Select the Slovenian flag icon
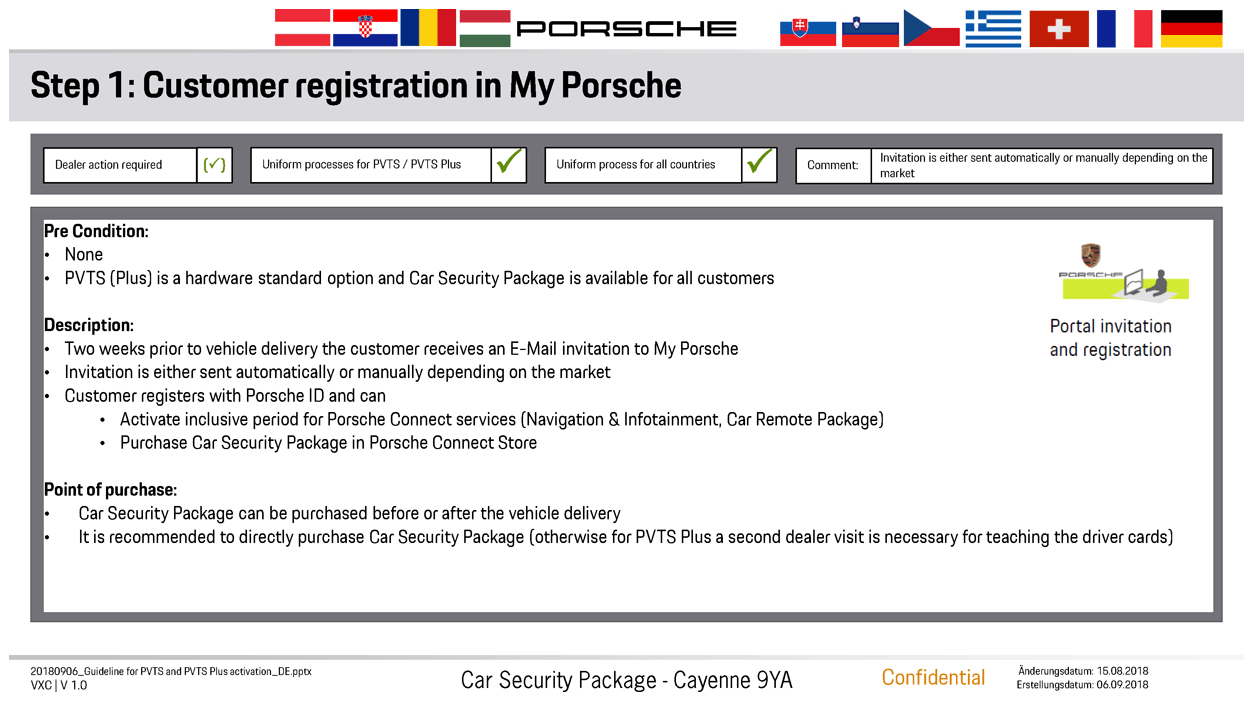This screenshot has width=1253, height=701. pos(870,28)
